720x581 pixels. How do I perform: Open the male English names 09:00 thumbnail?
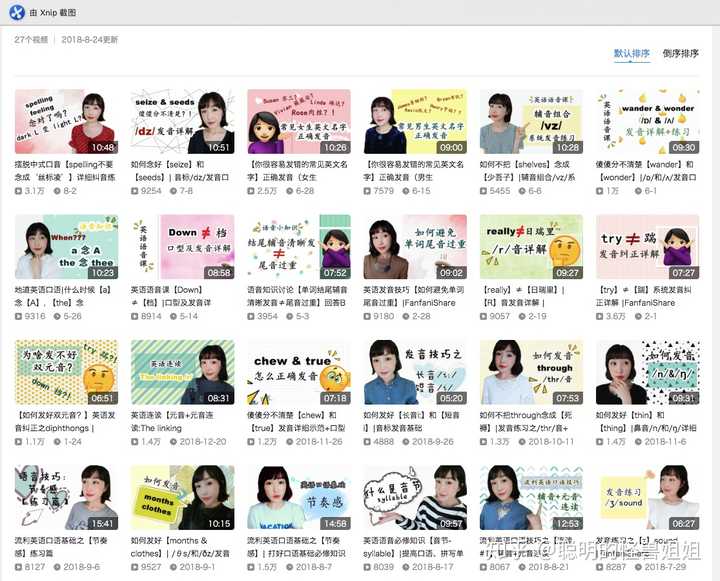(415, 122)
